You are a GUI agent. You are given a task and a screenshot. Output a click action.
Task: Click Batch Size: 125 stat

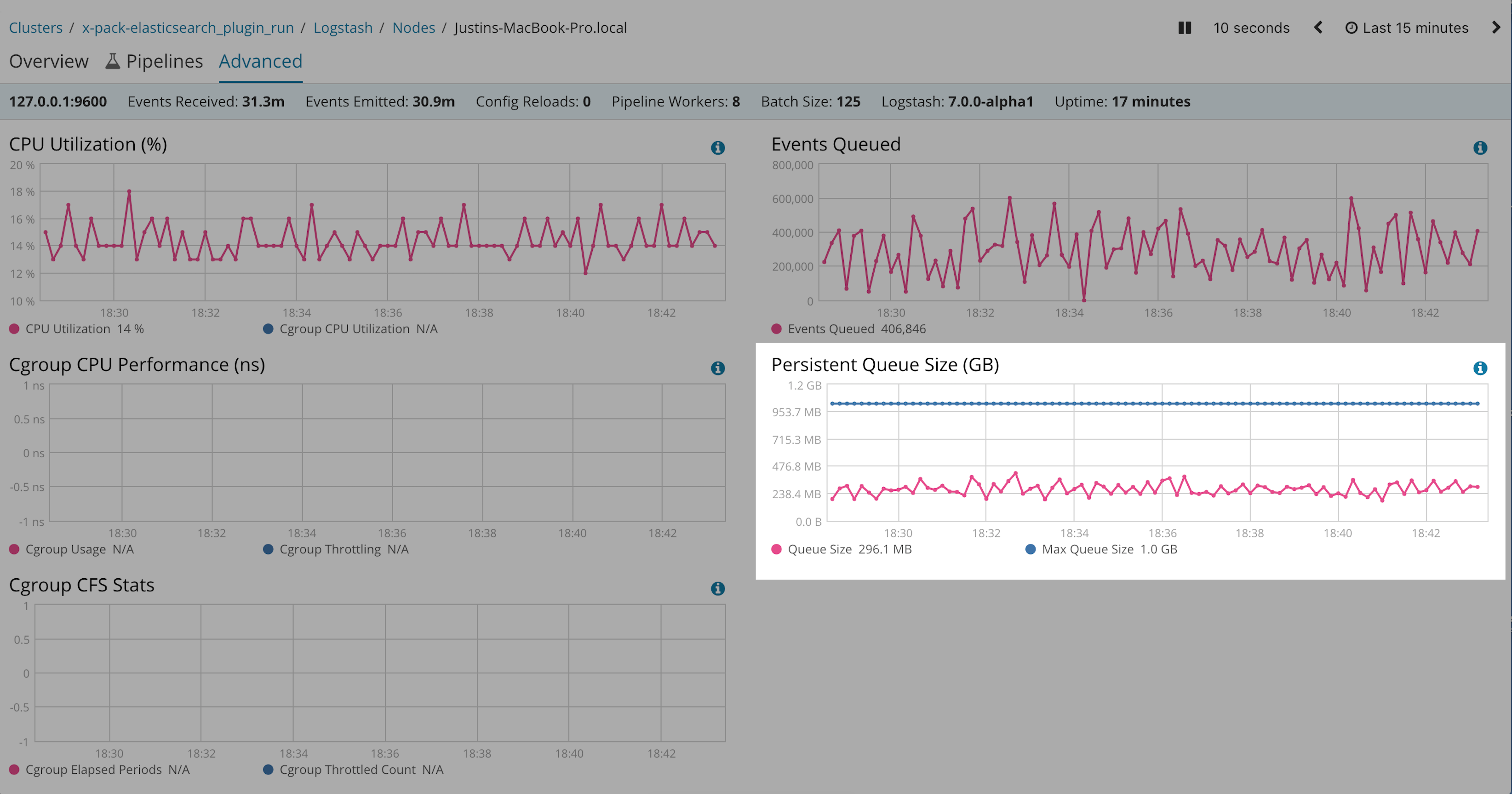click(x=811, y=102)
